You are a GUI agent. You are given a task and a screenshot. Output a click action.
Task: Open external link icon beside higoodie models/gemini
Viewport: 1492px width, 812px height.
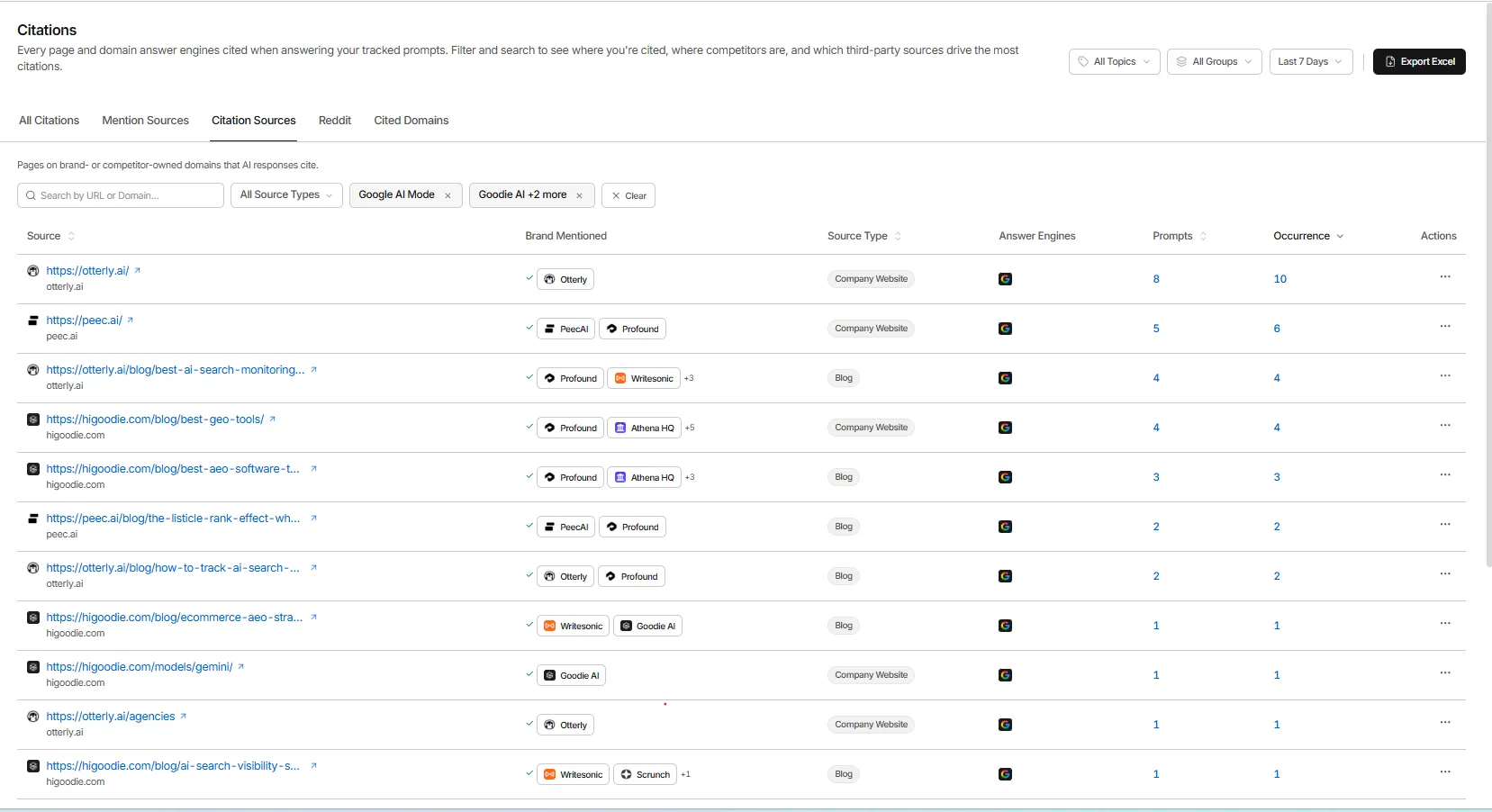pos(240,666)
